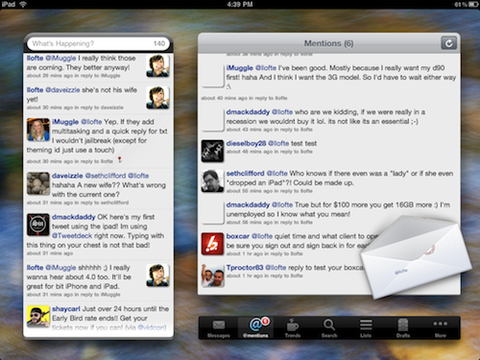Select the 'test test' mention text
This screenshot has width=480, height=360.
coord(304,143)
